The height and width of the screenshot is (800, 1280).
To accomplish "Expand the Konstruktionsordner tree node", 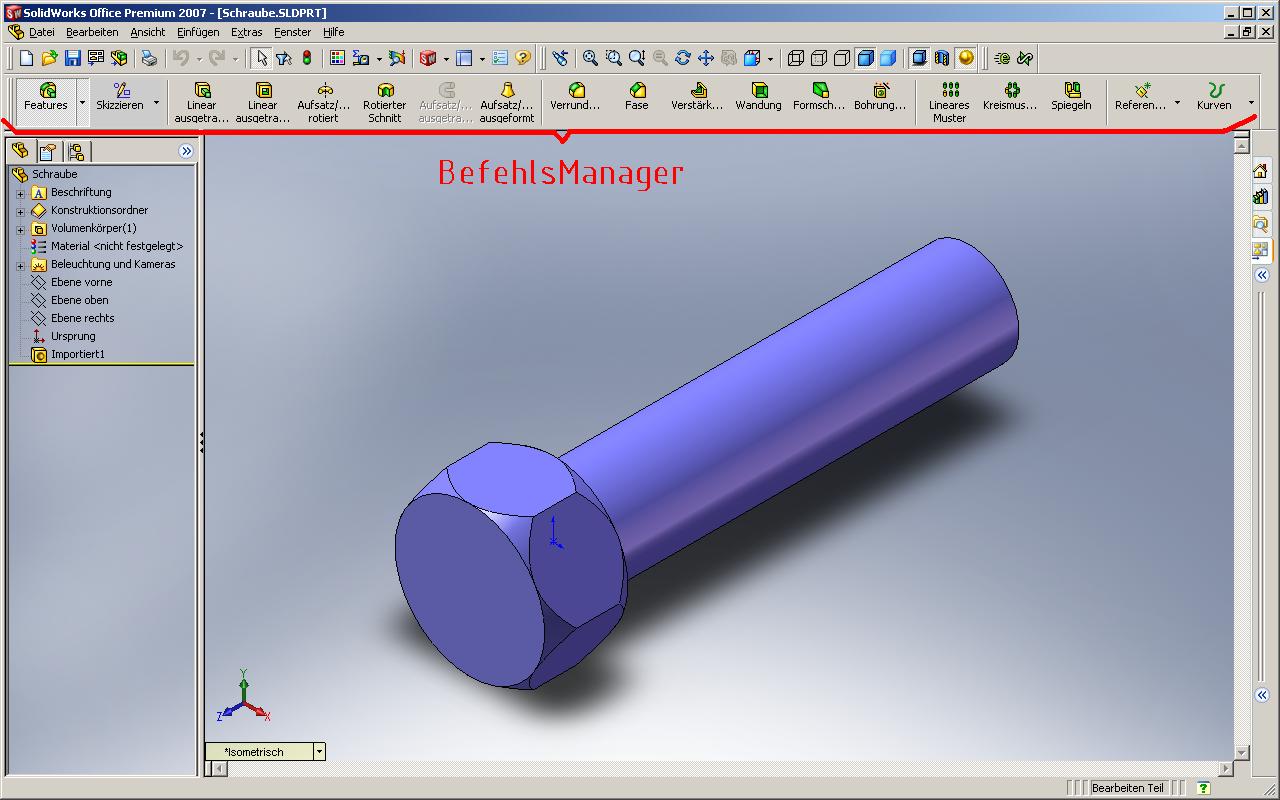I will [x=20, y=211].
